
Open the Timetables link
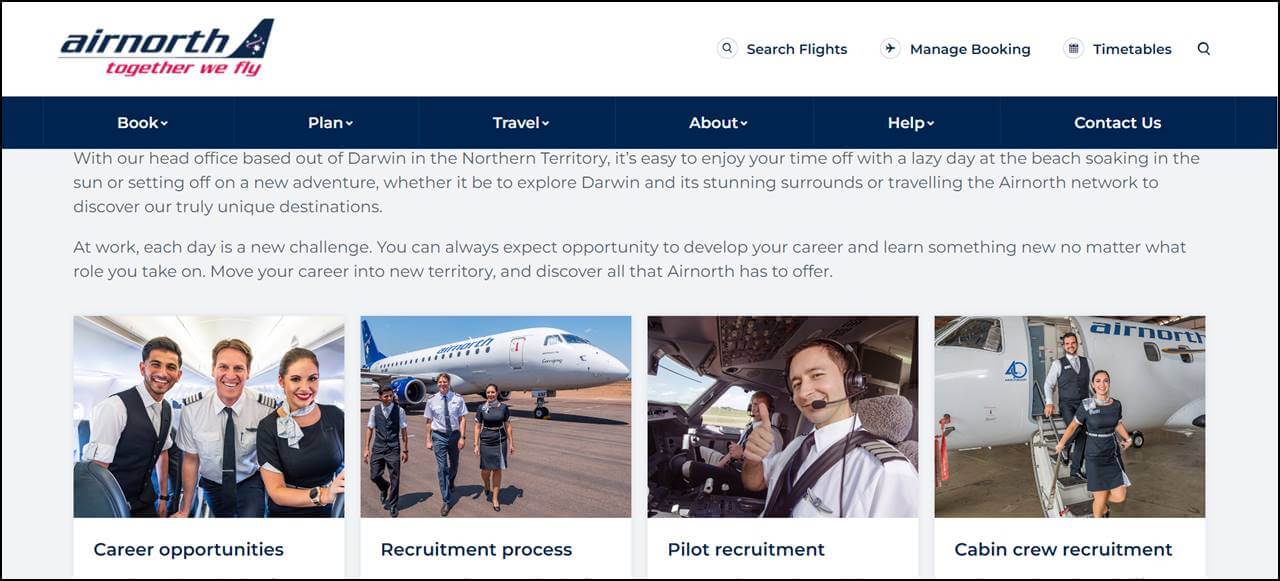[x=1131, y=49]
